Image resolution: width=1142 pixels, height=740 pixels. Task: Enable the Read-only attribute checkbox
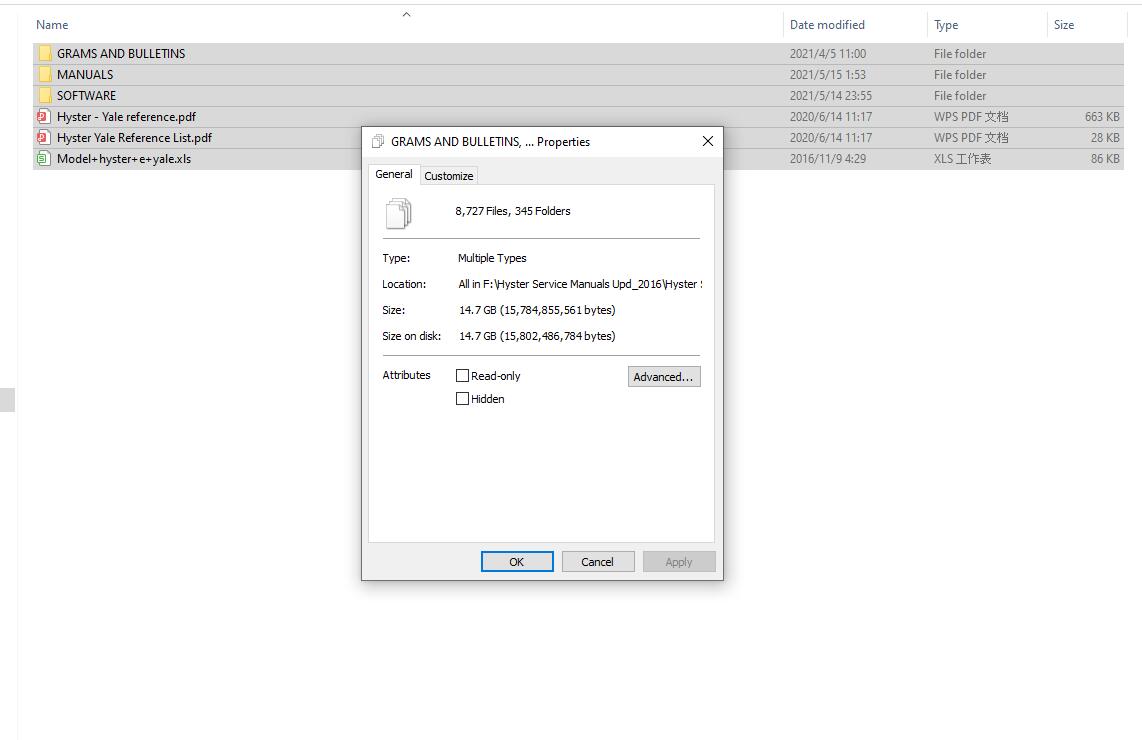tap(462, 375)
